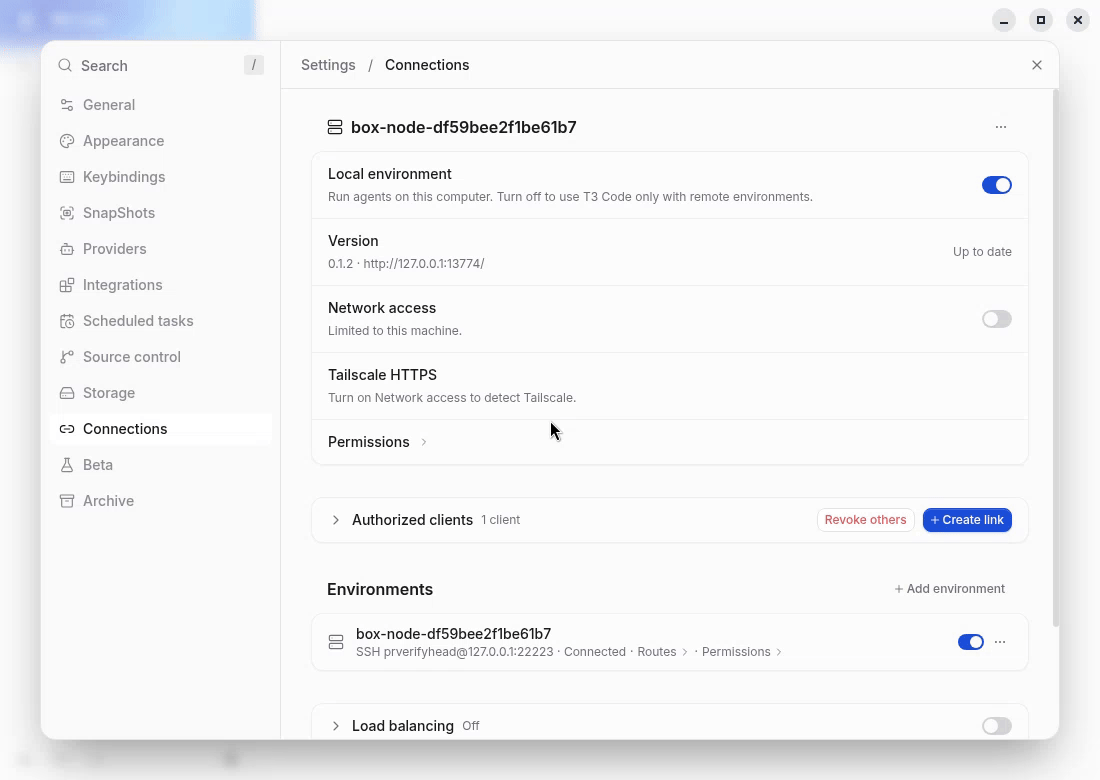Click the slash shortcut badge in search
Image resolution: width=1100 pixels, height=780 pixels.
pos(254,65)
